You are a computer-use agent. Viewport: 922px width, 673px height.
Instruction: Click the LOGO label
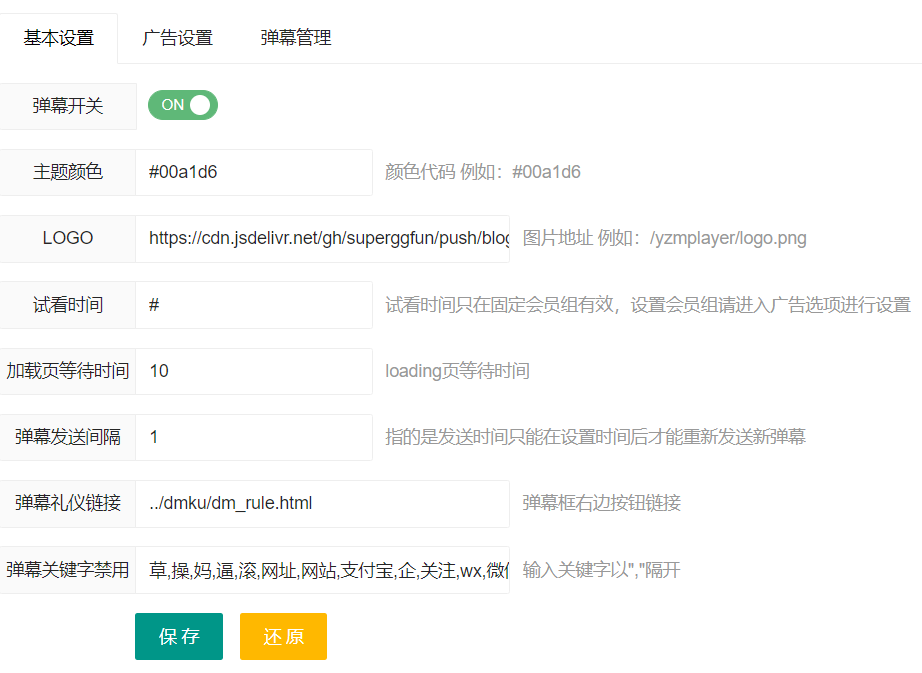[68, 239]
